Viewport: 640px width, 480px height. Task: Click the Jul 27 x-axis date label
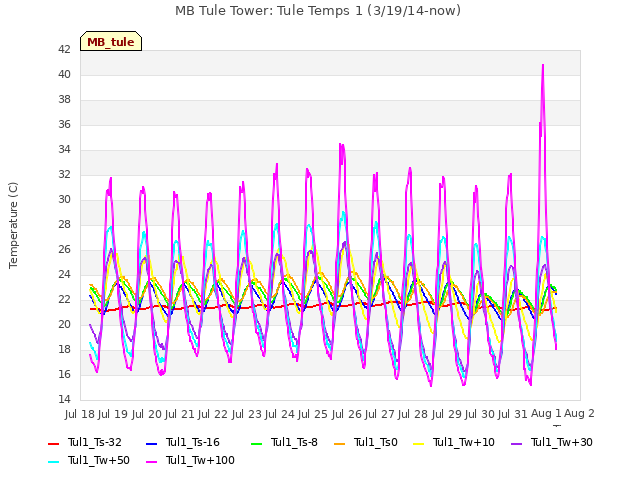click(x=380, y=414)
